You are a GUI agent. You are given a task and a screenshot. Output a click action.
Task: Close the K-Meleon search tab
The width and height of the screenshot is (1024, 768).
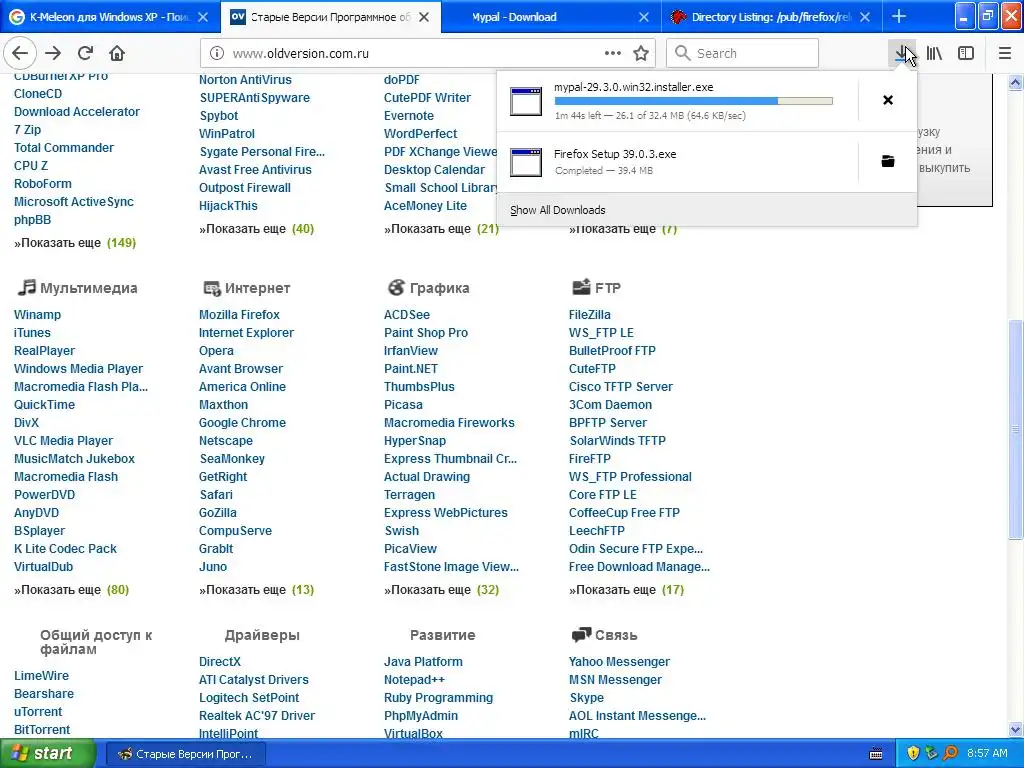[203, 17]
